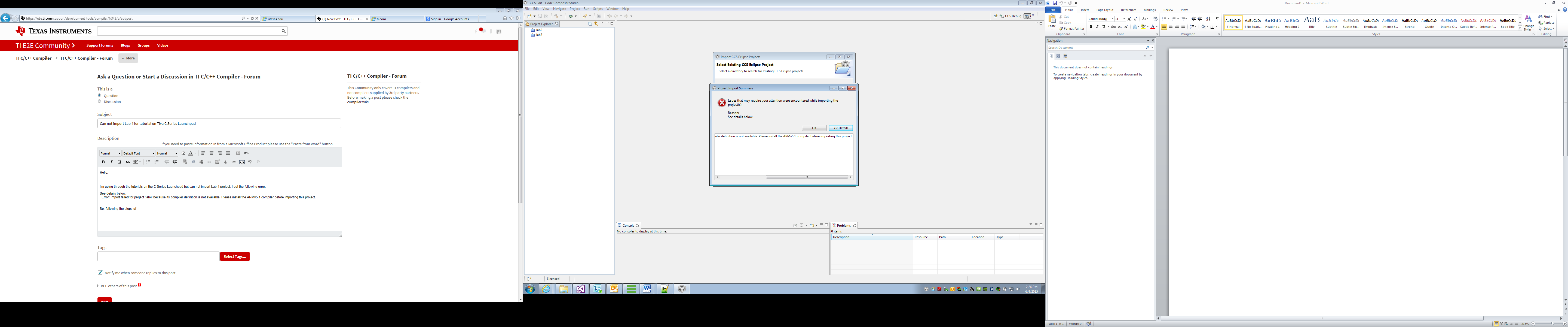
Task: Insert an anchor in the forum editor
Action: pos(226,162)
